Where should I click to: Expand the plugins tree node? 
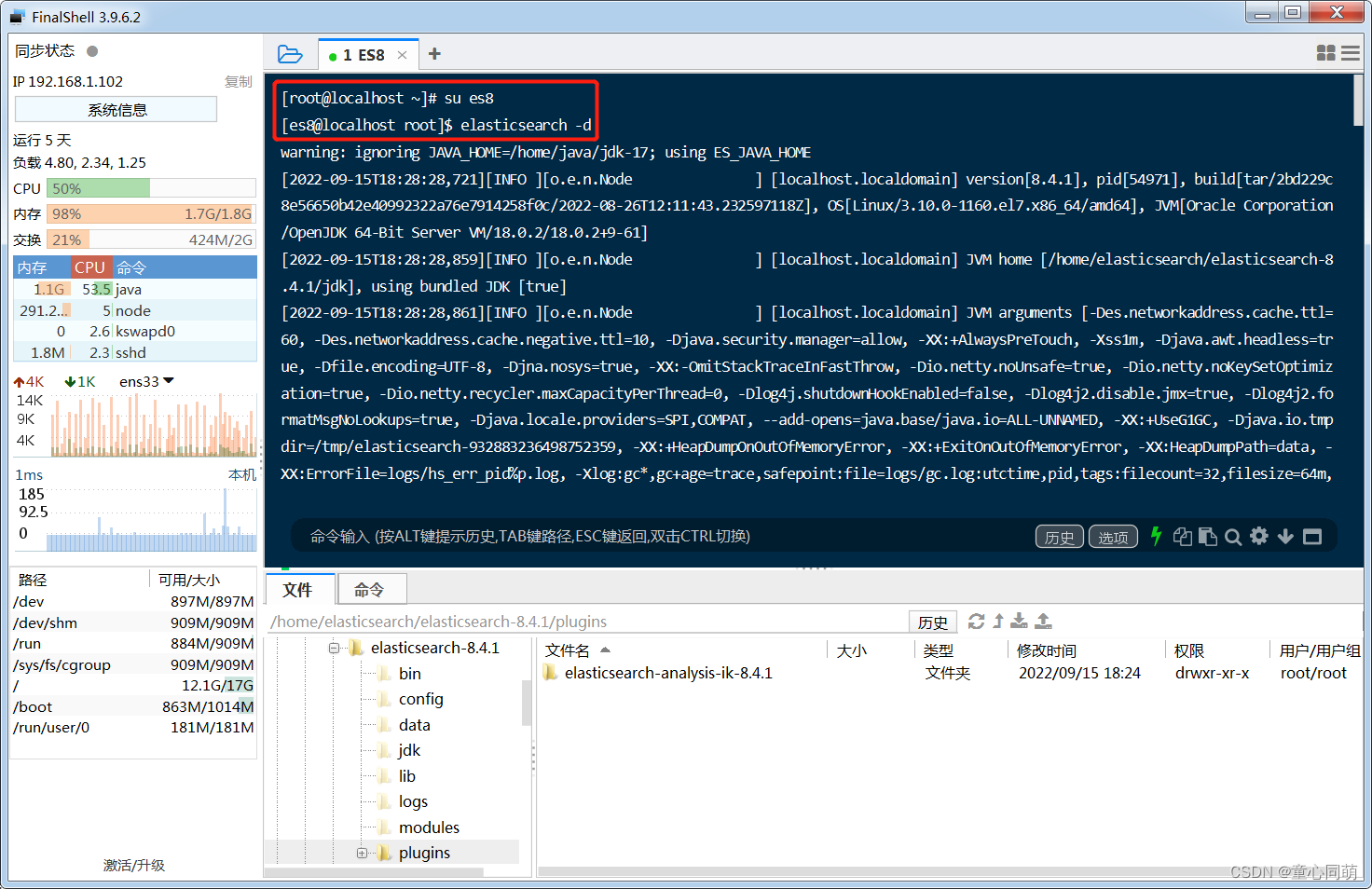362,852
